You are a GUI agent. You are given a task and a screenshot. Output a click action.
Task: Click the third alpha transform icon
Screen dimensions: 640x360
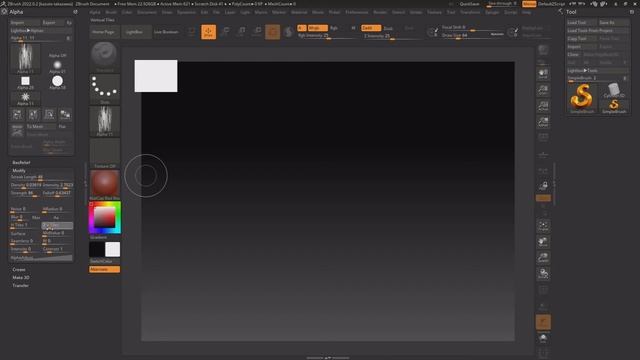pyautogui.click(x=49, y=115)
